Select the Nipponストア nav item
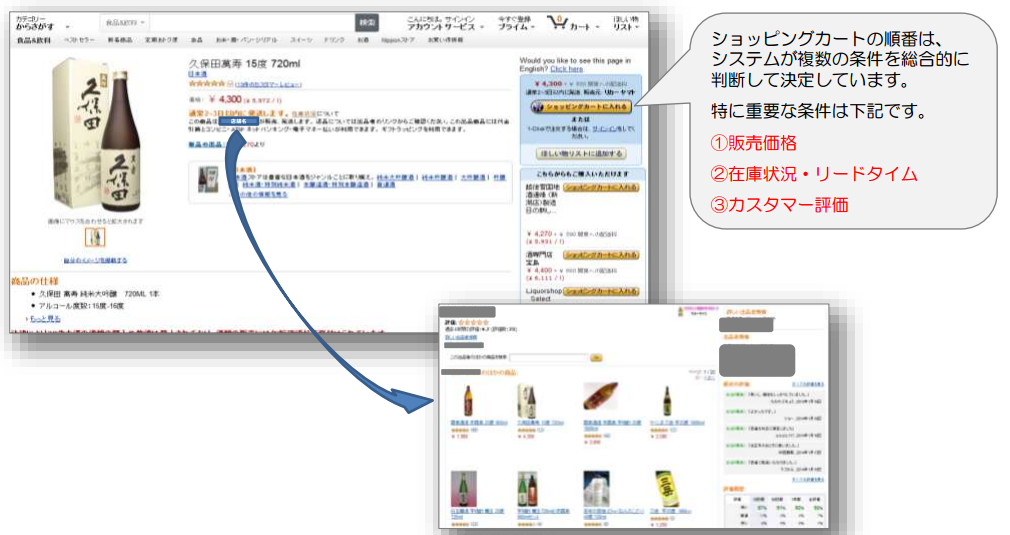 pos(397,40)
